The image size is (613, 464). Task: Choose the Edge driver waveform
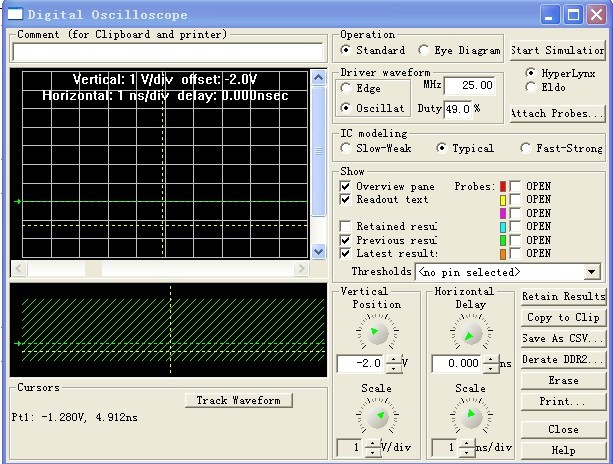pyautogui.click(x=346, y=89)
